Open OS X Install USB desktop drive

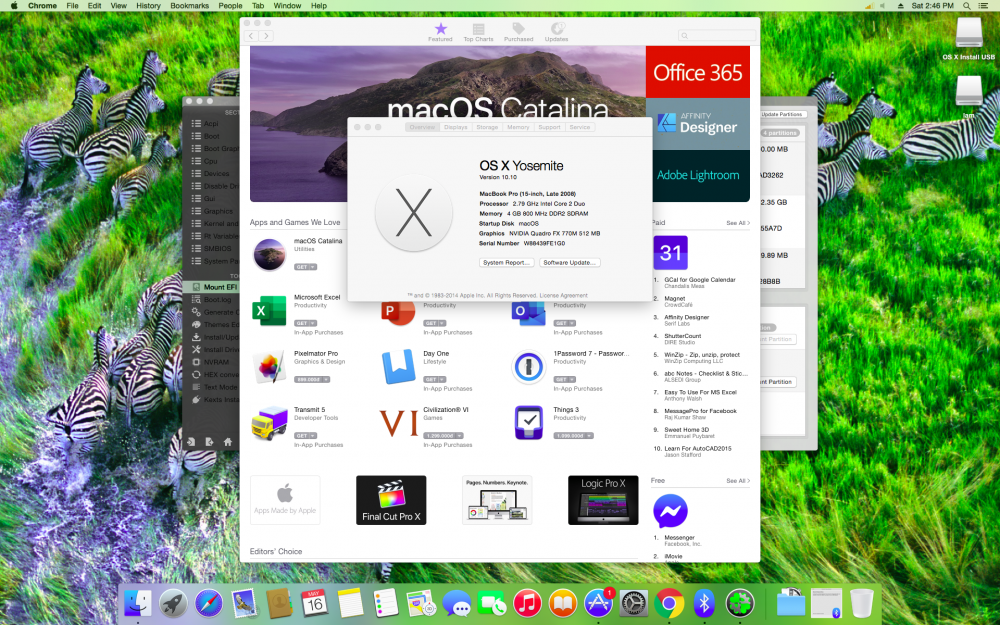pos(969,38)
